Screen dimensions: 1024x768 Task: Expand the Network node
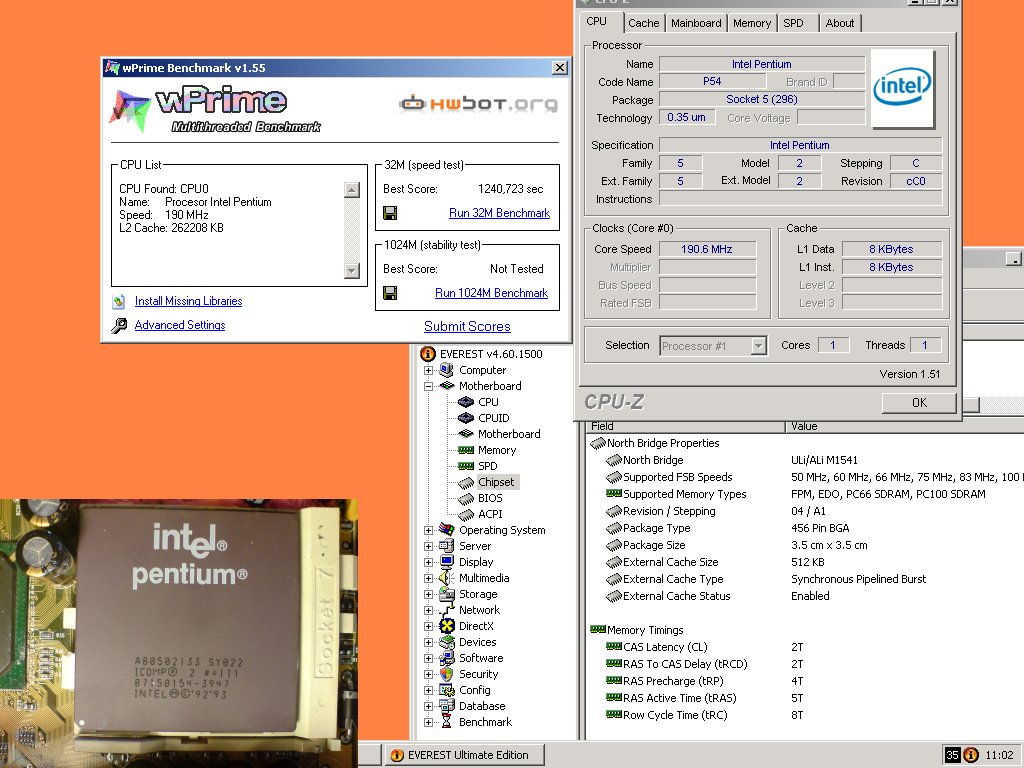click(428, 610)
